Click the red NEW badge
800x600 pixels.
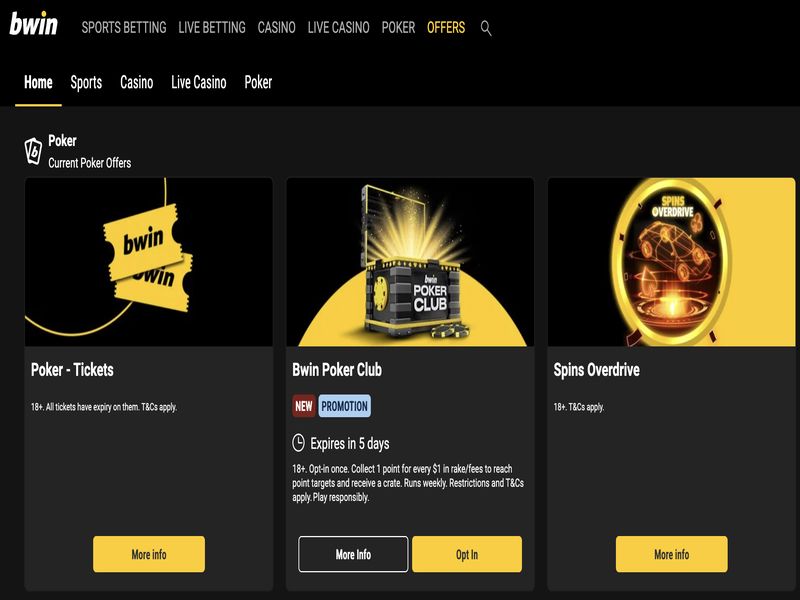[x=304, y=406]
